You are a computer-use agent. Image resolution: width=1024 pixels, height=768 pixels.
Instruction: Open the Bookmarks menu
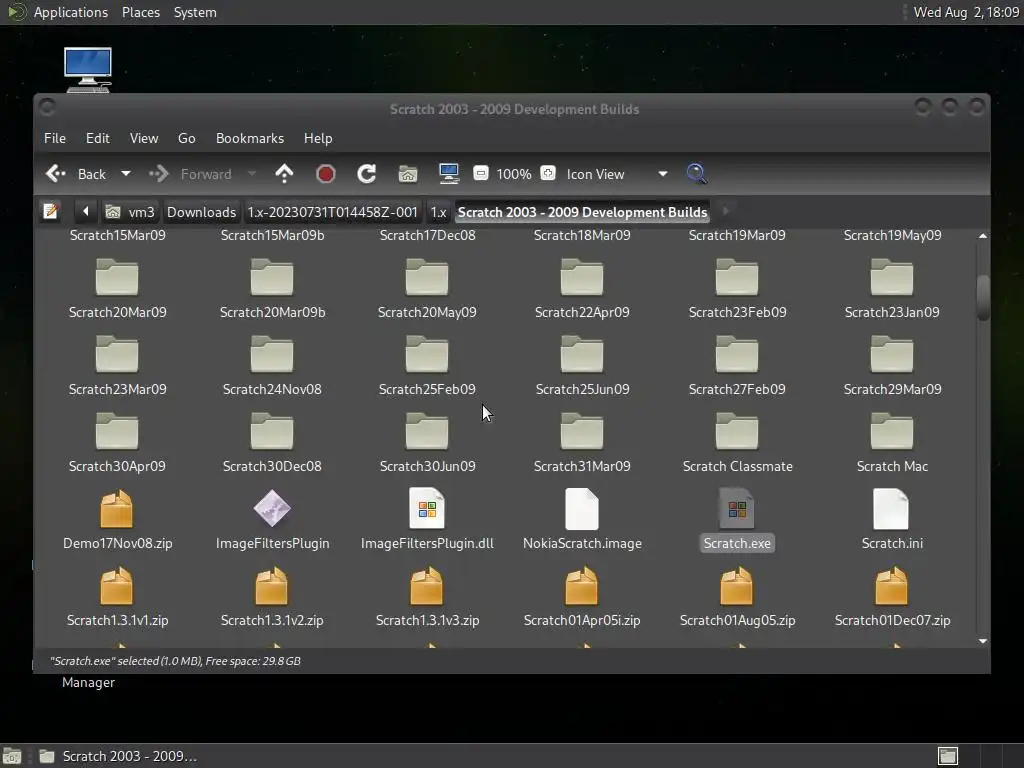coord(250,138)
